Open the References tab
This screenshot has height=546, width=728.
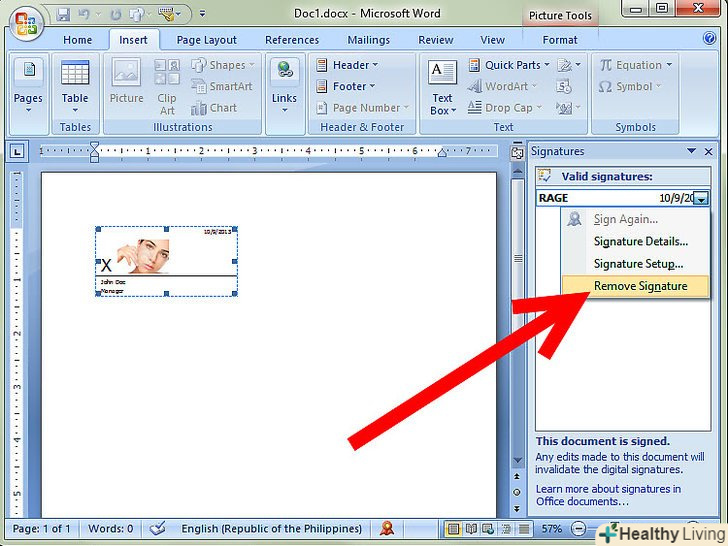pyautogui.click(x=292, y=40)
